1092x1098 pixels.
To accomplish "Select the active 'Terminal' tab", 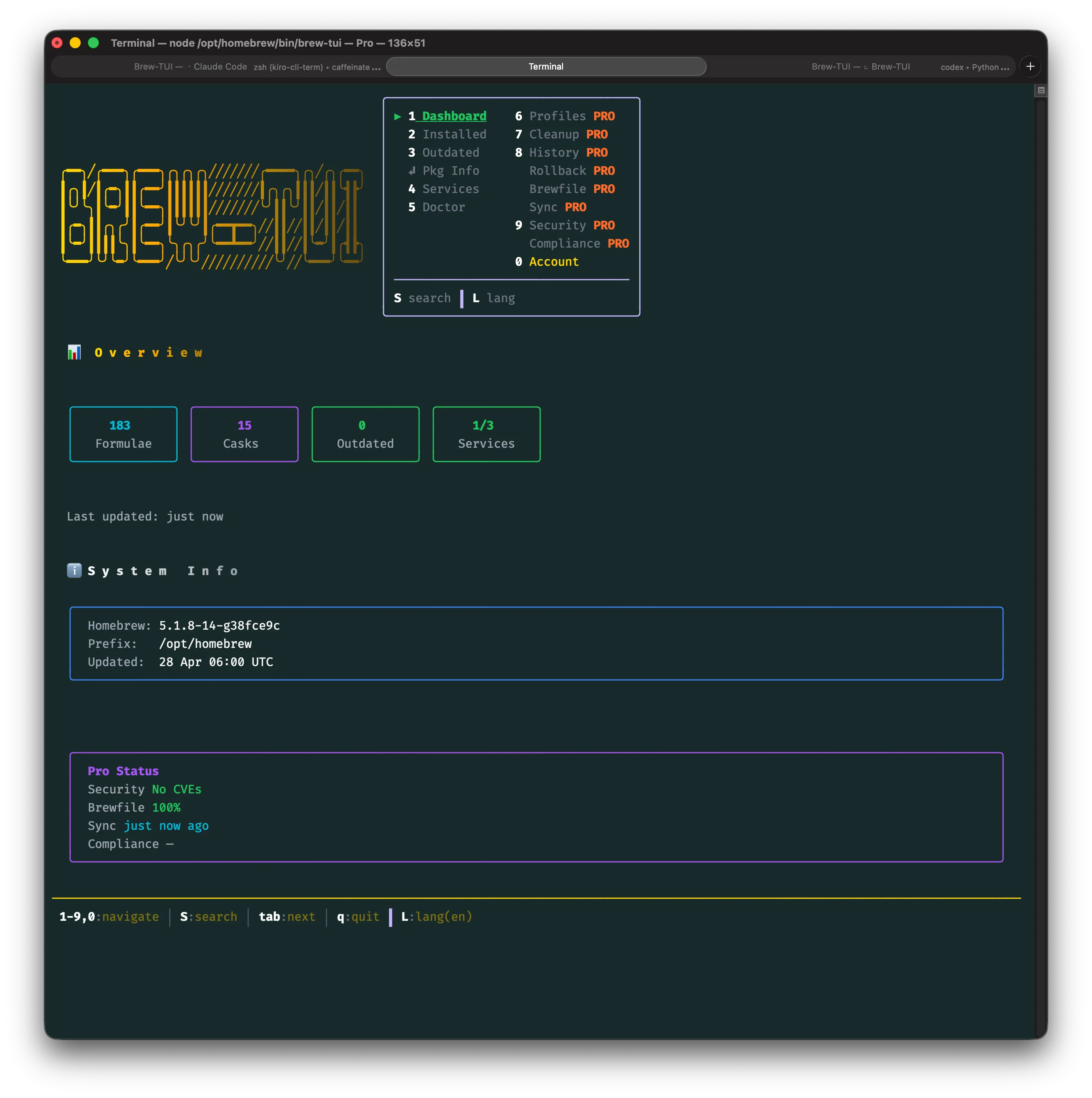I will [x=546, y=66].
